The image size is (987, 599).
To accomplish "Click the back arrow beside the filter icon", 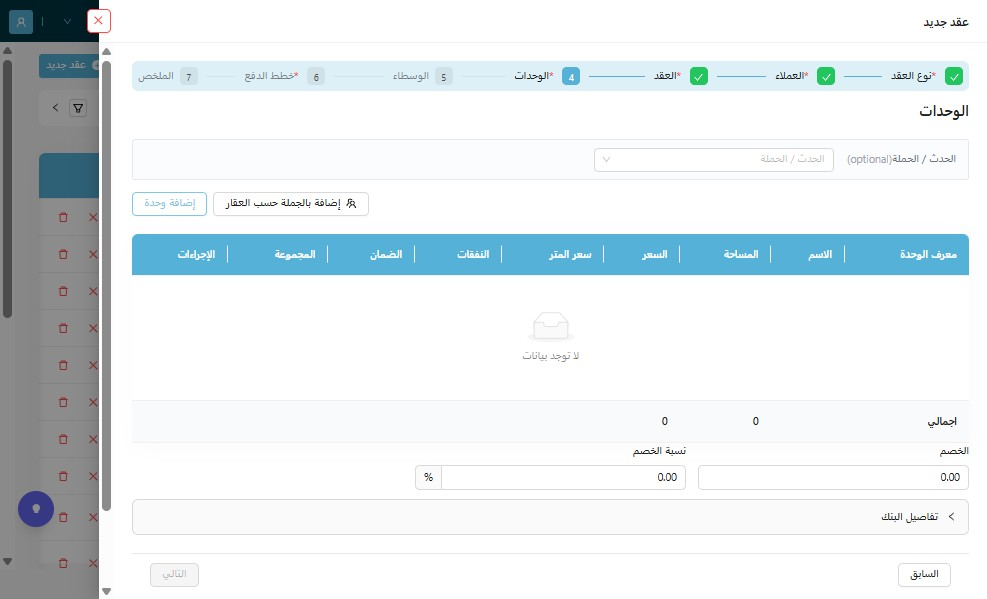I will [x=55, y=108].
